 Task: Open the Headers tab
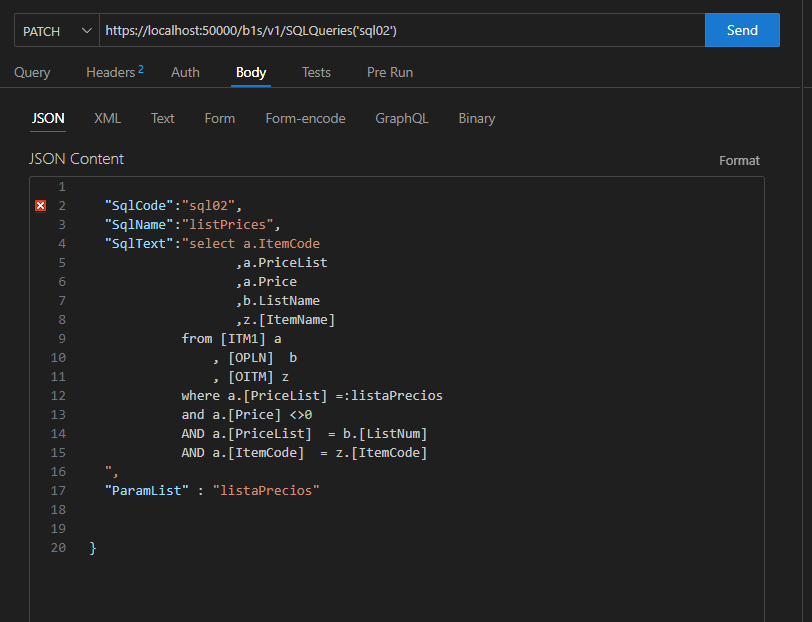coord(114,72)
